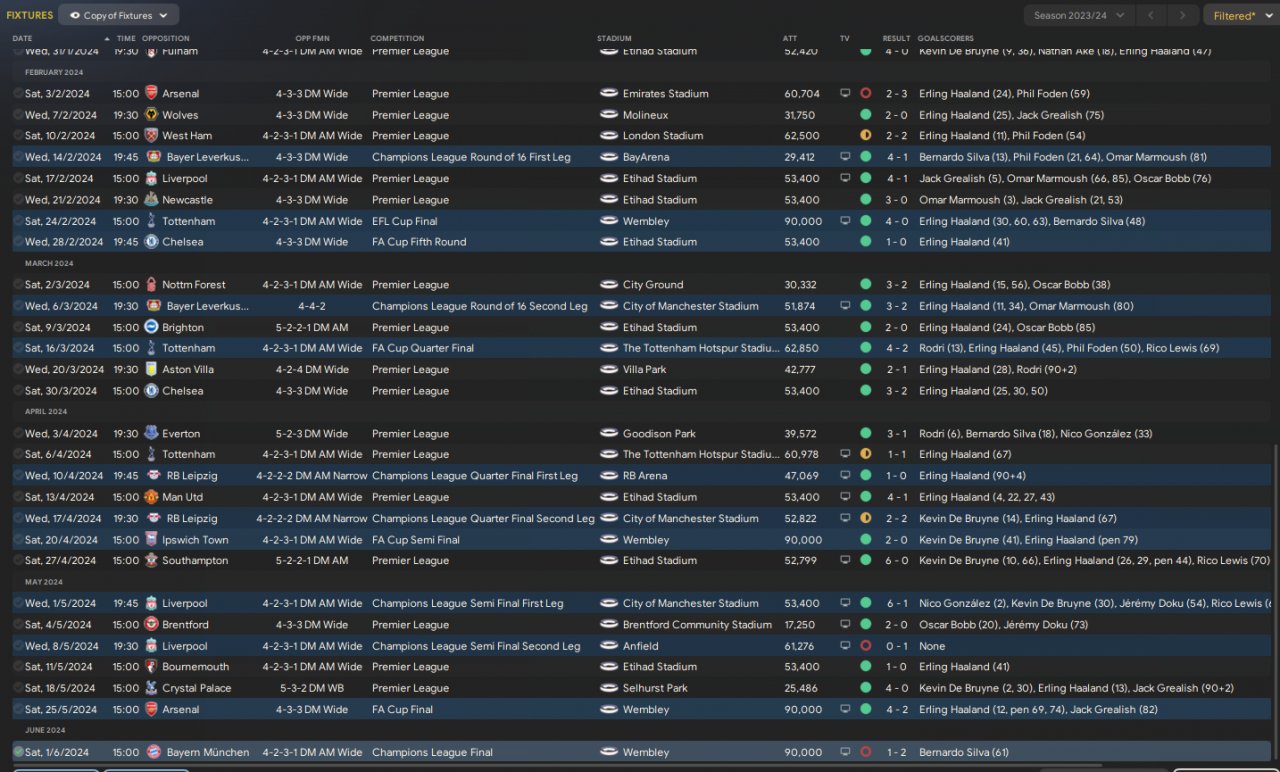Click the Bournemouth club badge

click(152, 667)
